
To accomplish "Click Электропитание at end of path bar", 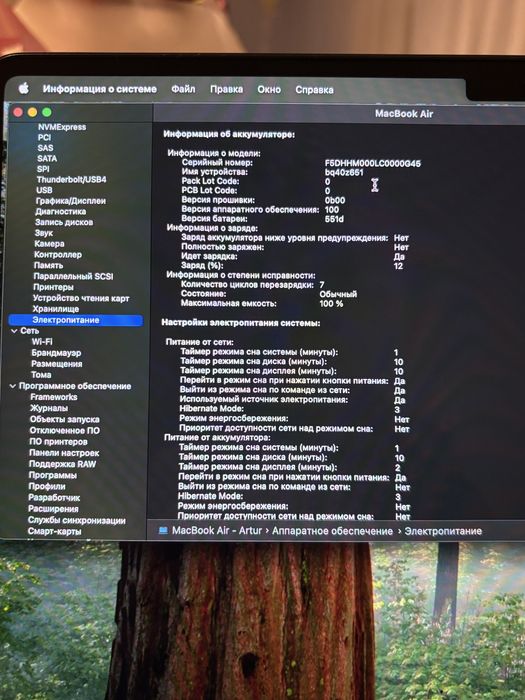I will click(x=443, y=531).
